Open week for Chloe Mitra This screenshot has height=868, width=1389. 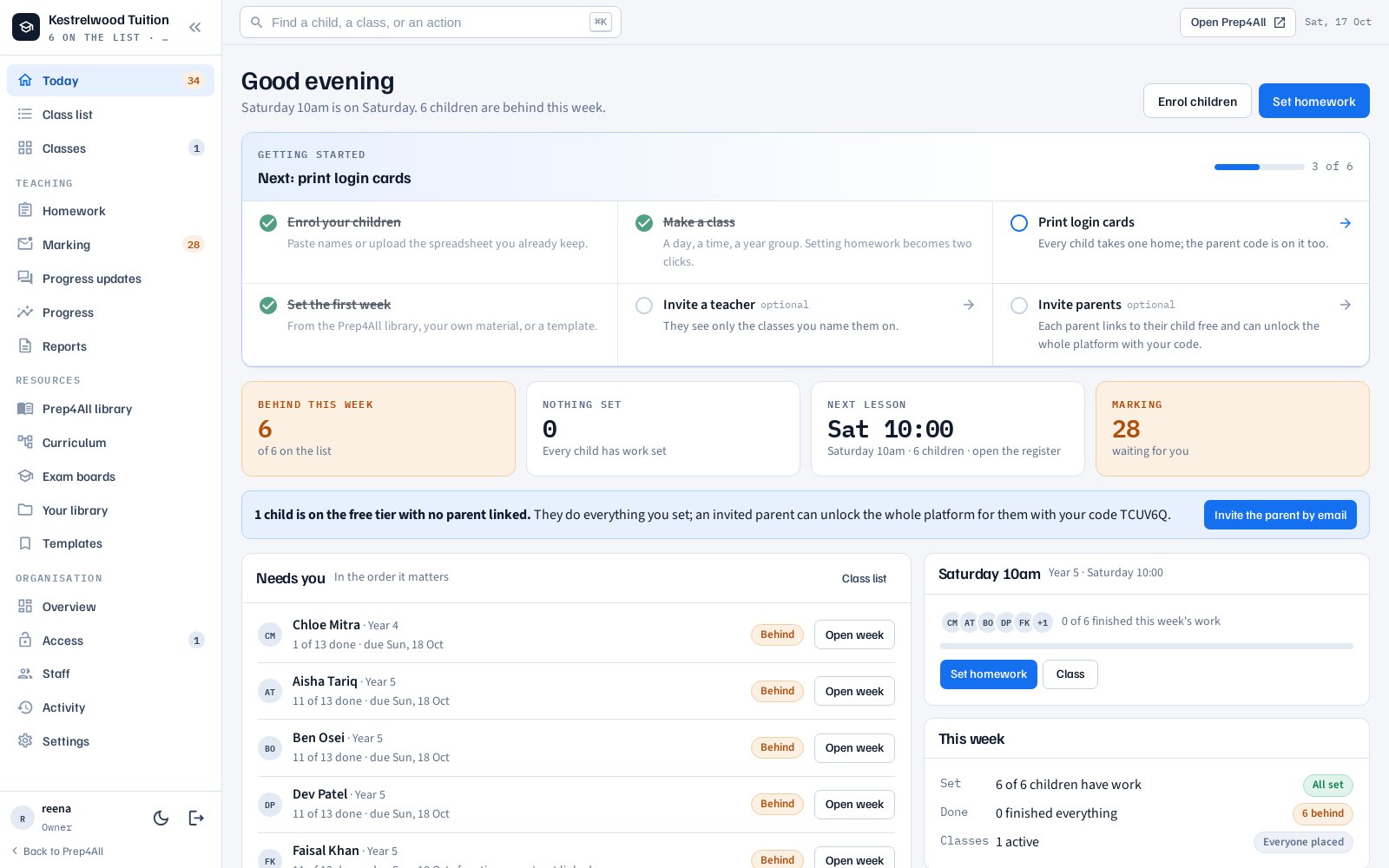[854, 635]
